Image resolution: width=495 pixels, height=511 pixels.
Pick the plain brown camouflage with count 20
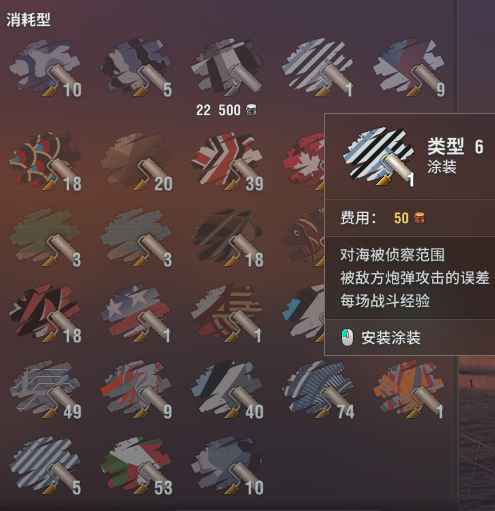(136, 162)
